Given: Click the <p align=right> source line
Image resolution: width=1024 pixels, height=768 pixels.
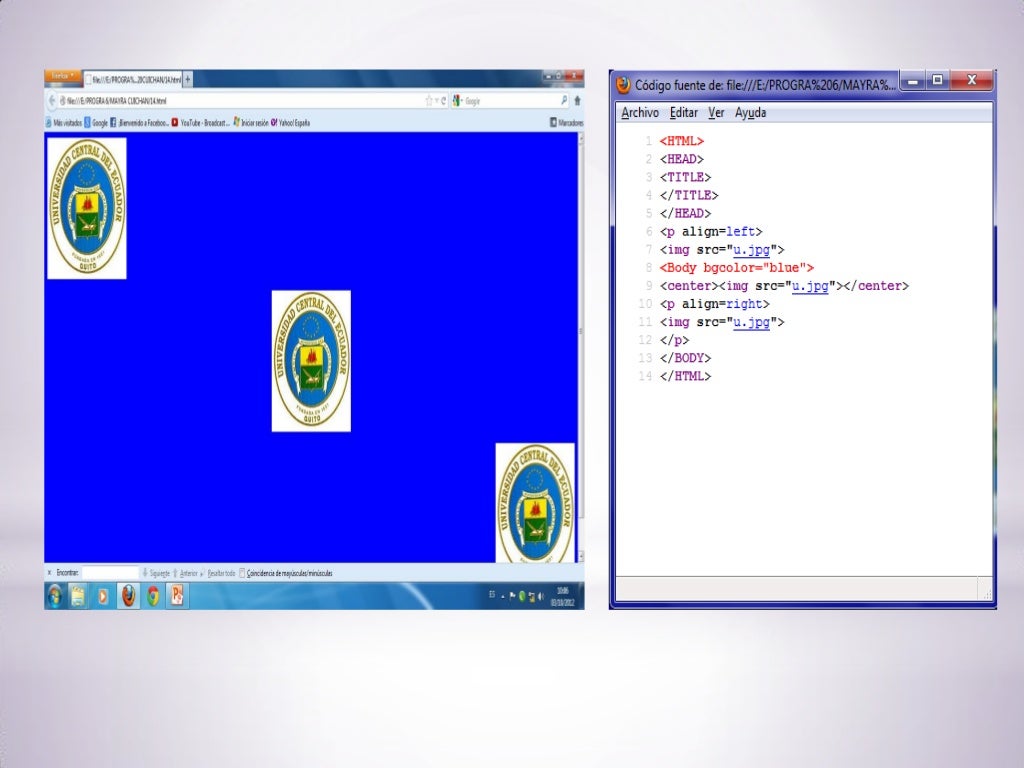Looking at the screenshot, I should click(x=714, y=304).
